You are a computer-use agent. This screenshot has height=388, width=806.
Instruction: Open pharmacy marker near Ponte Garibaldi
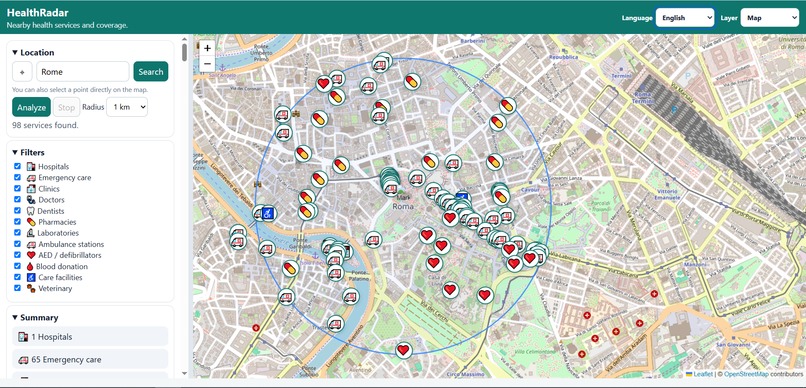point(290,269)
